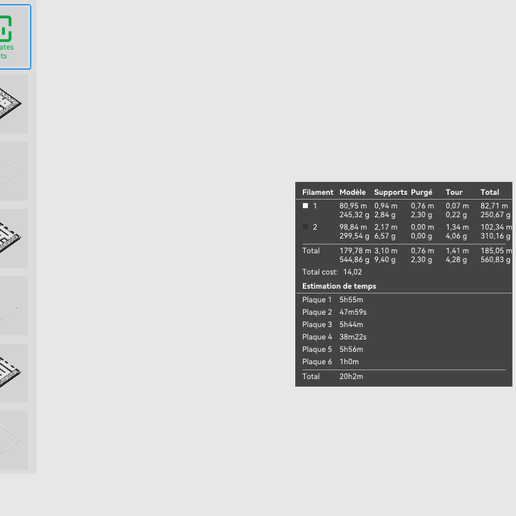516x516 pixels.
Task: Open the fifth plate maze thumbnail
Action: pos(13,373)
